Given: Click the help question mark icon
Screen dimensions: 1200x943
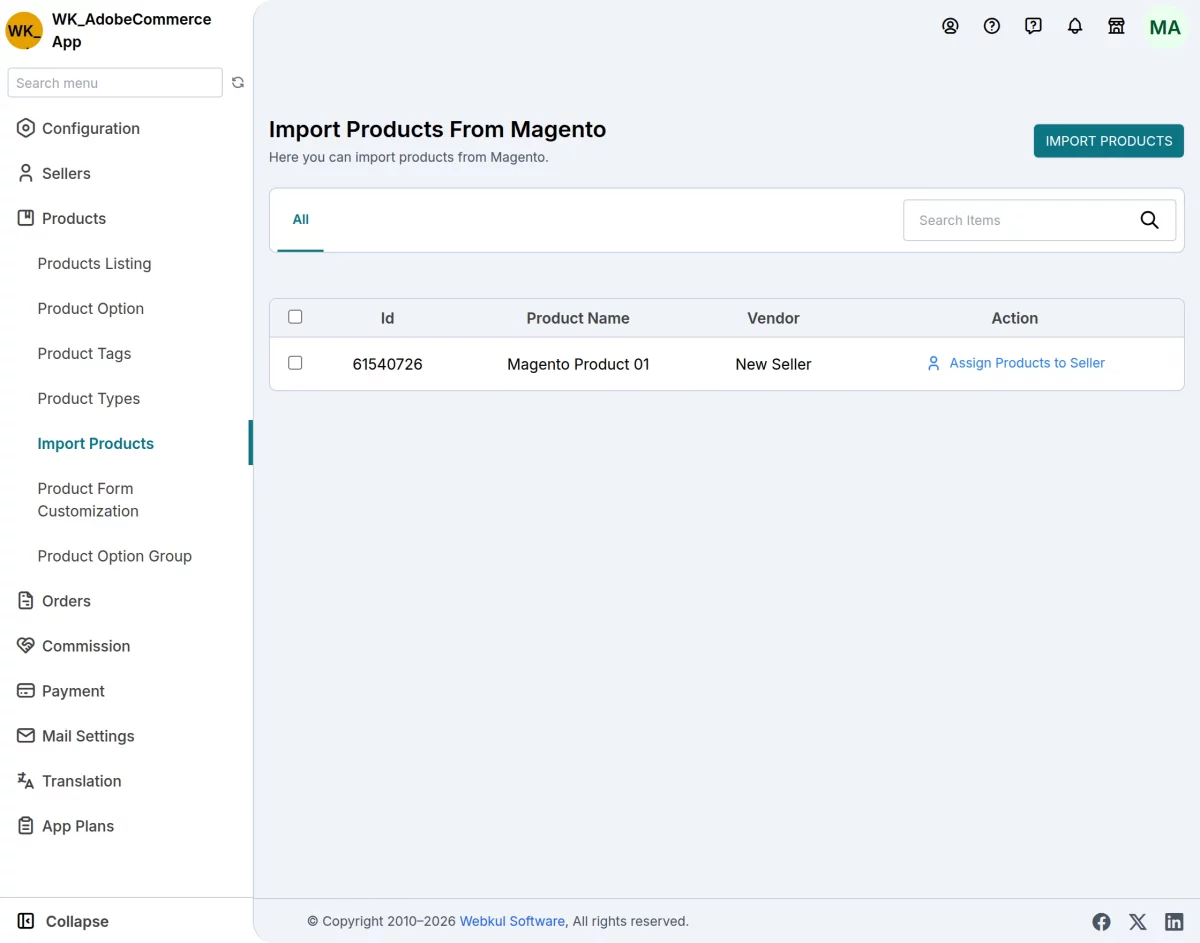Looking at the screenshot, I should pyautogui.click(x=992, y=27).
